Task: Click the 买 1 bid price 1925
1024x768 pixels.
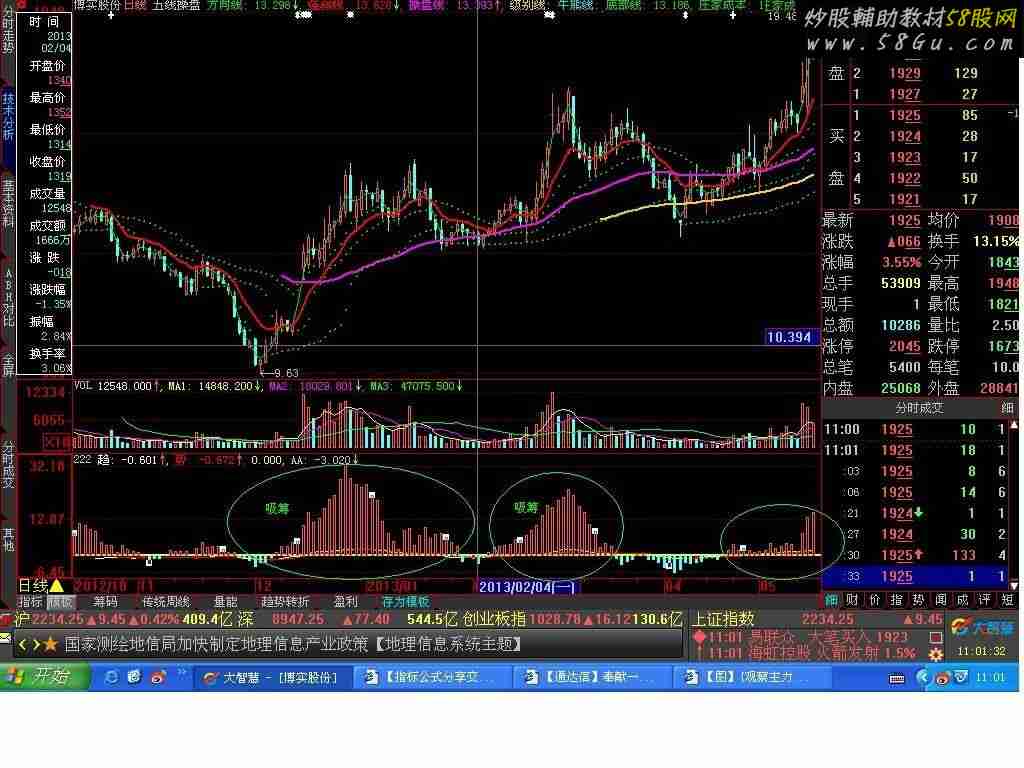Action: [904, 116]
